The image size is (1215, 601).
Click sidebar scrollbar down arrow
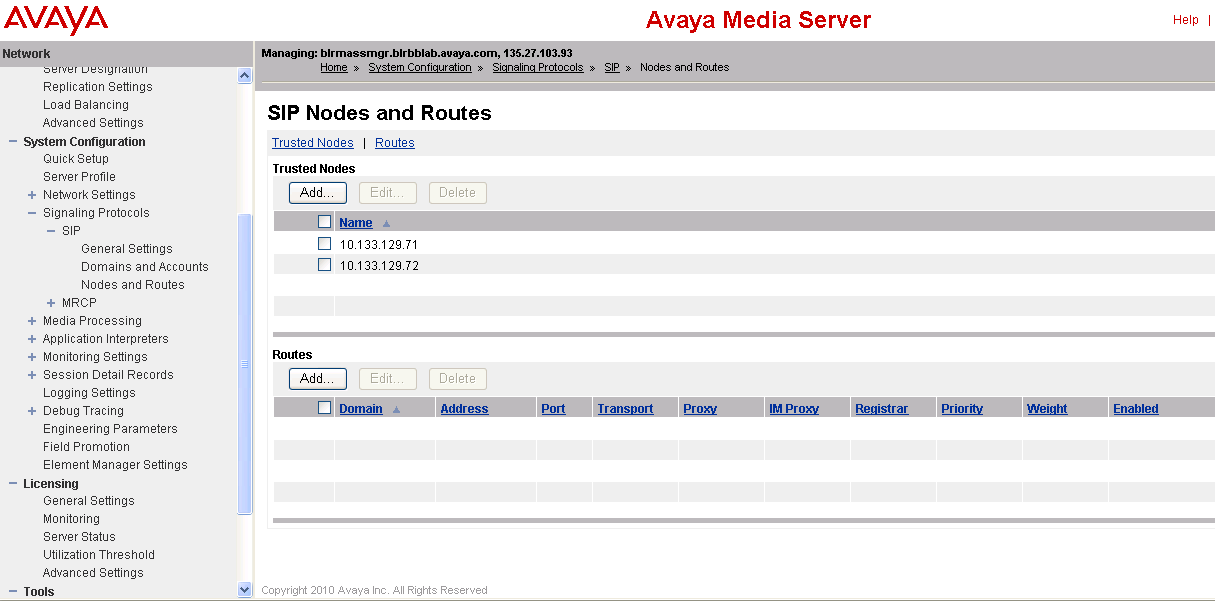pos(245,590)
